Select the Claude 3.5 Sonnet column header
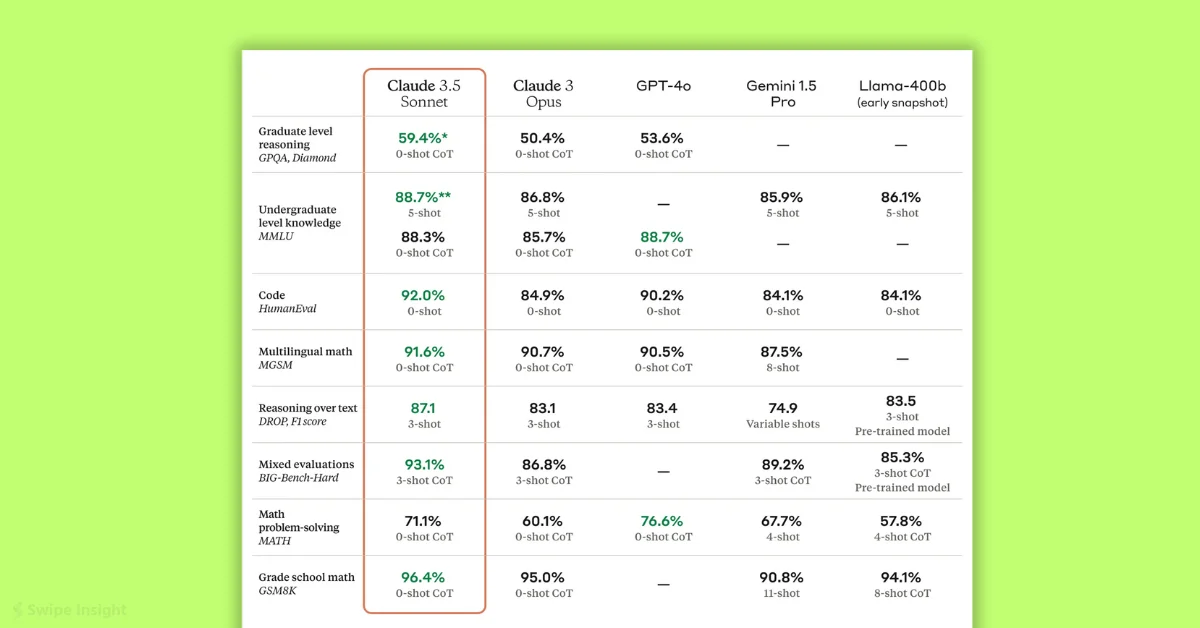The width and height of the screenshot is (1200, 628). (x=424, y=93)
